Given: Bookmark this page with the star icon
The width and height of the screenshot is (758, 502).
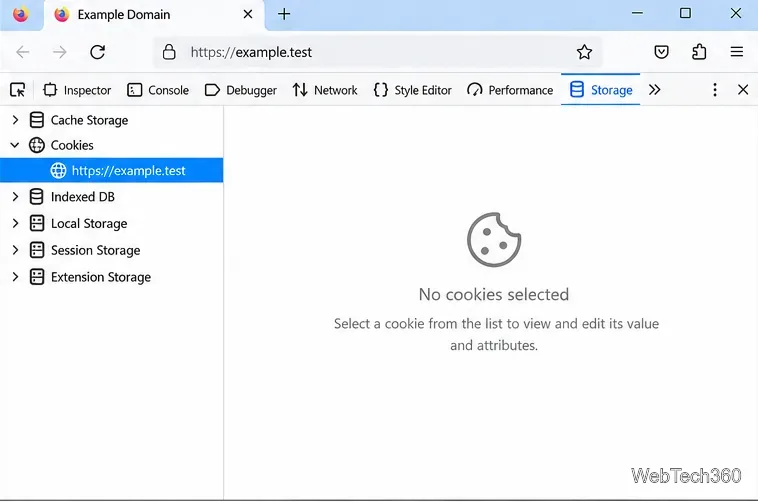Looking at the screenshot, I should (584, 52).
